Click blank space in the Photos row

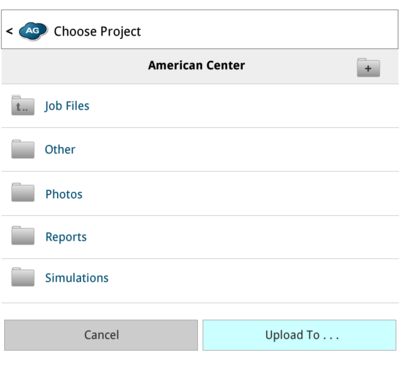point(240,194)
